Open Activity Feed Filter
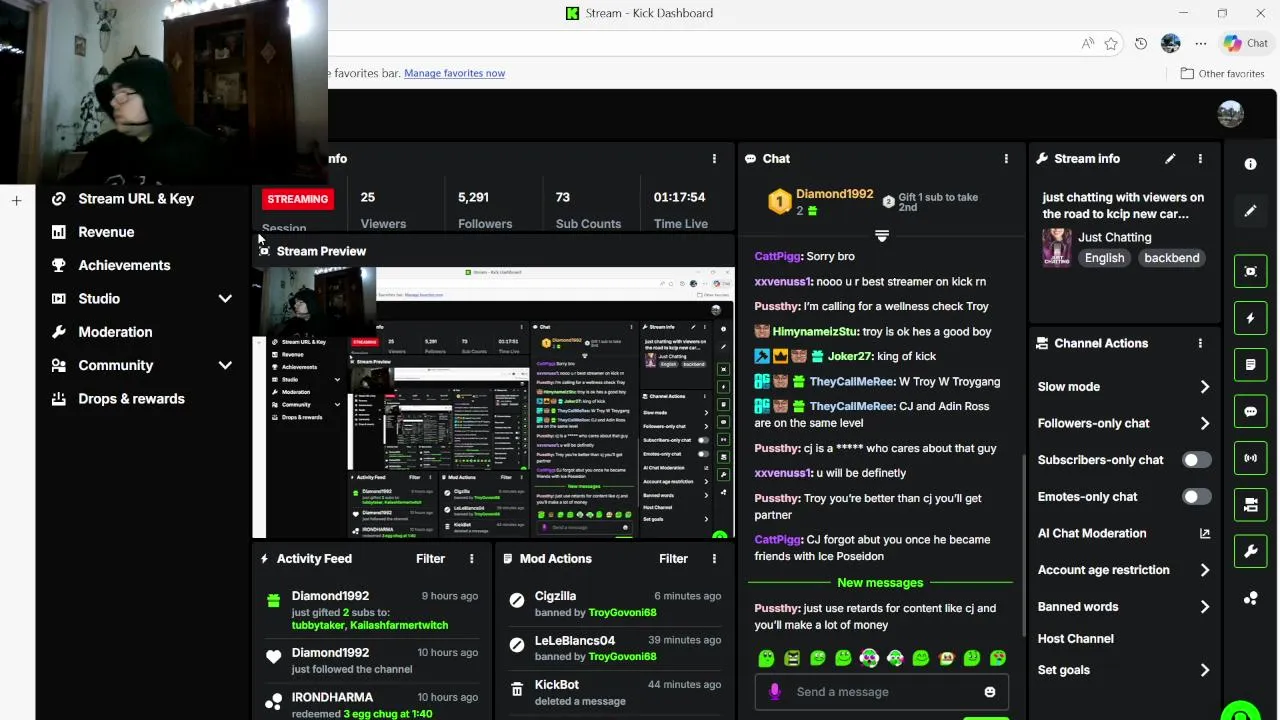1280x720 pixels. tap(430, 559)
